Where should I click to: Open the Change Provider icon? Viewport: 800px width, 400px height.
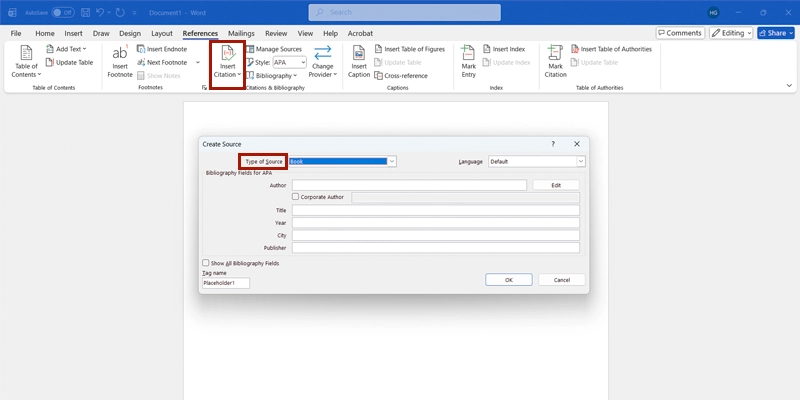click(x=322, y=54)
